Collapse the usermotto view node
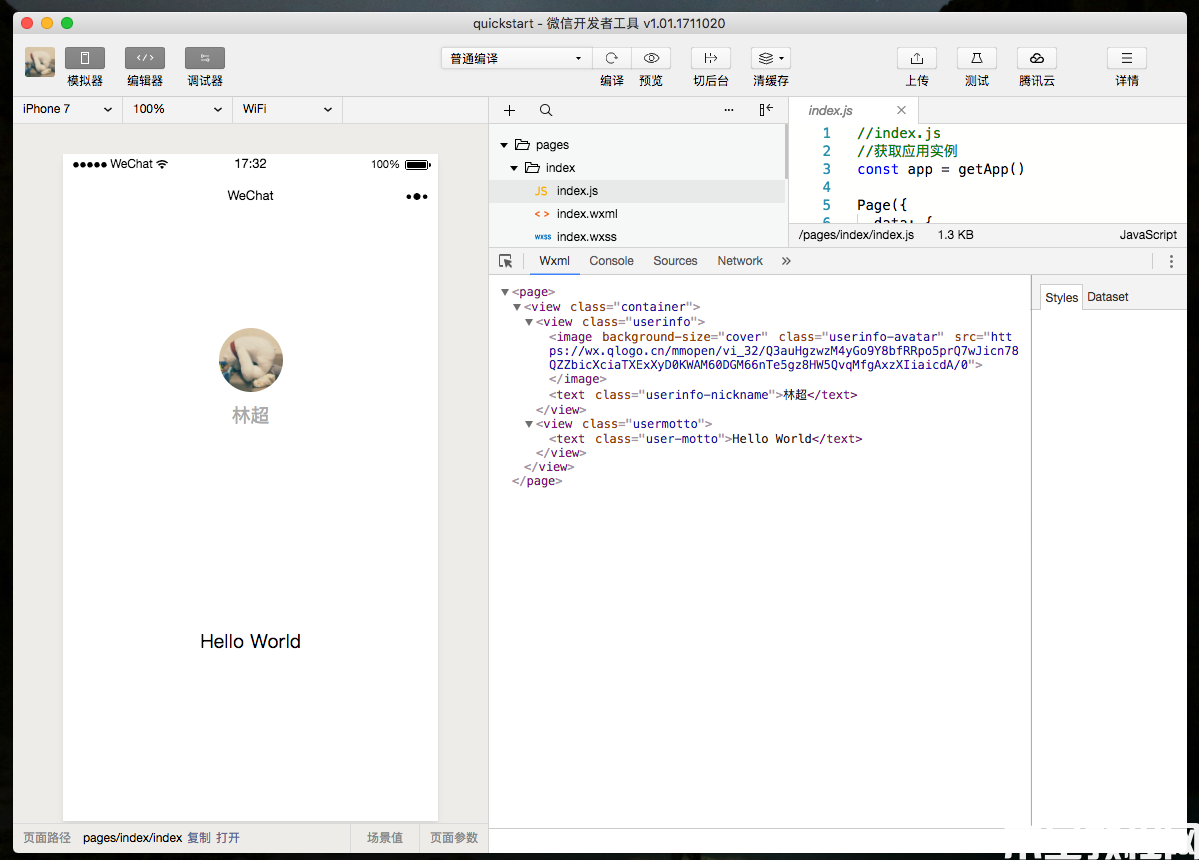 tap(529, 424)
